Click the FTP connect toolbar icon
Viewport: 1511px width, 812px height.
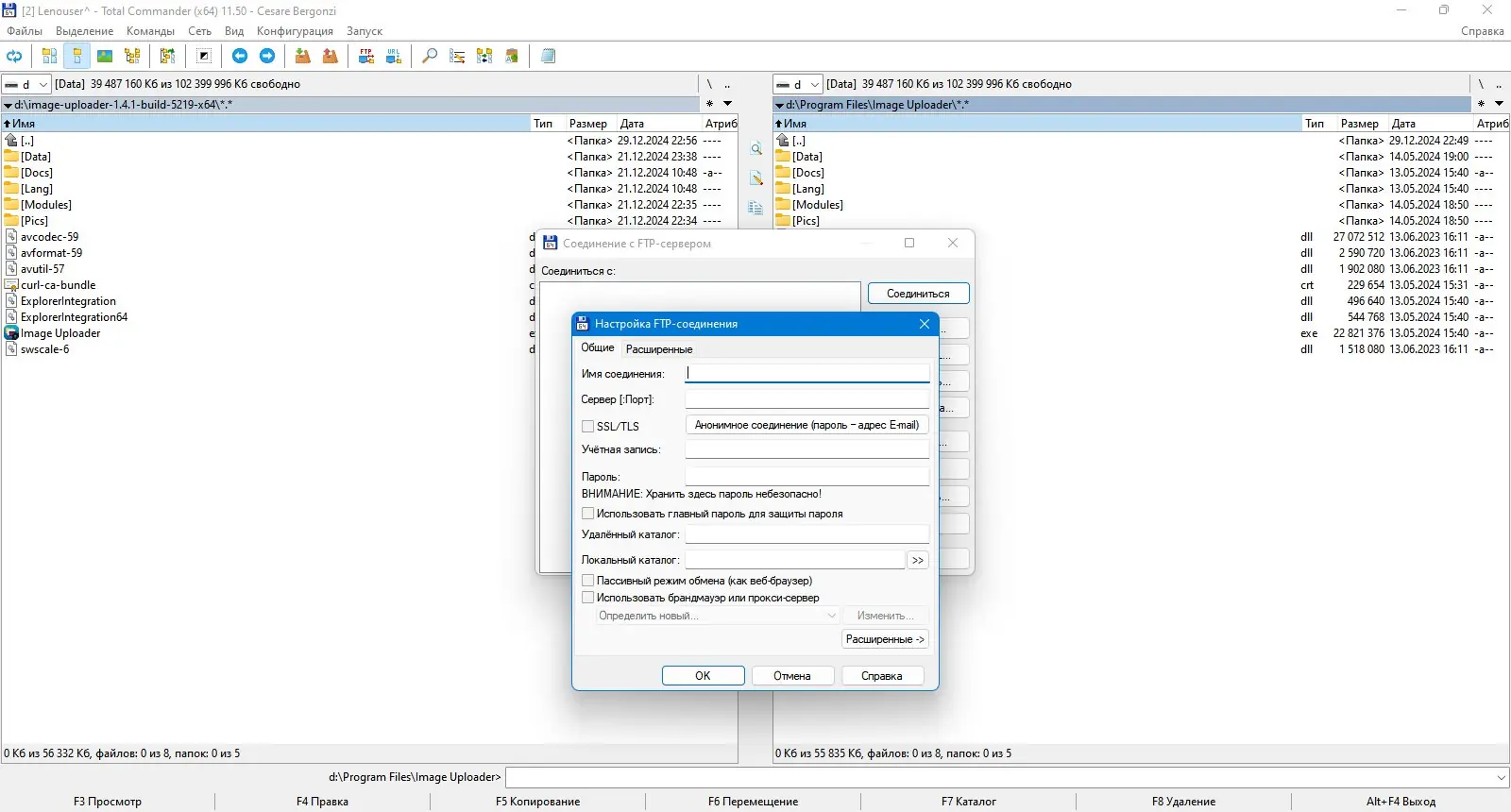(x=366, y=56)
